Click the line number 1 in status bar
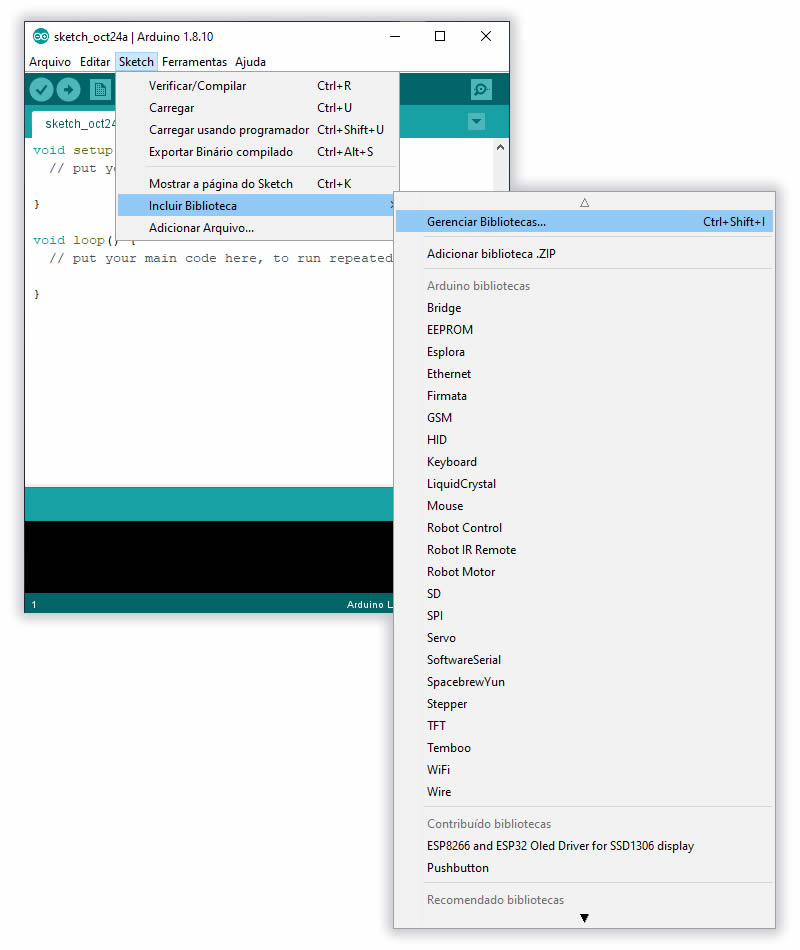Image resolution: width=800 pixels, height=950 pixels. pos(34,605)
